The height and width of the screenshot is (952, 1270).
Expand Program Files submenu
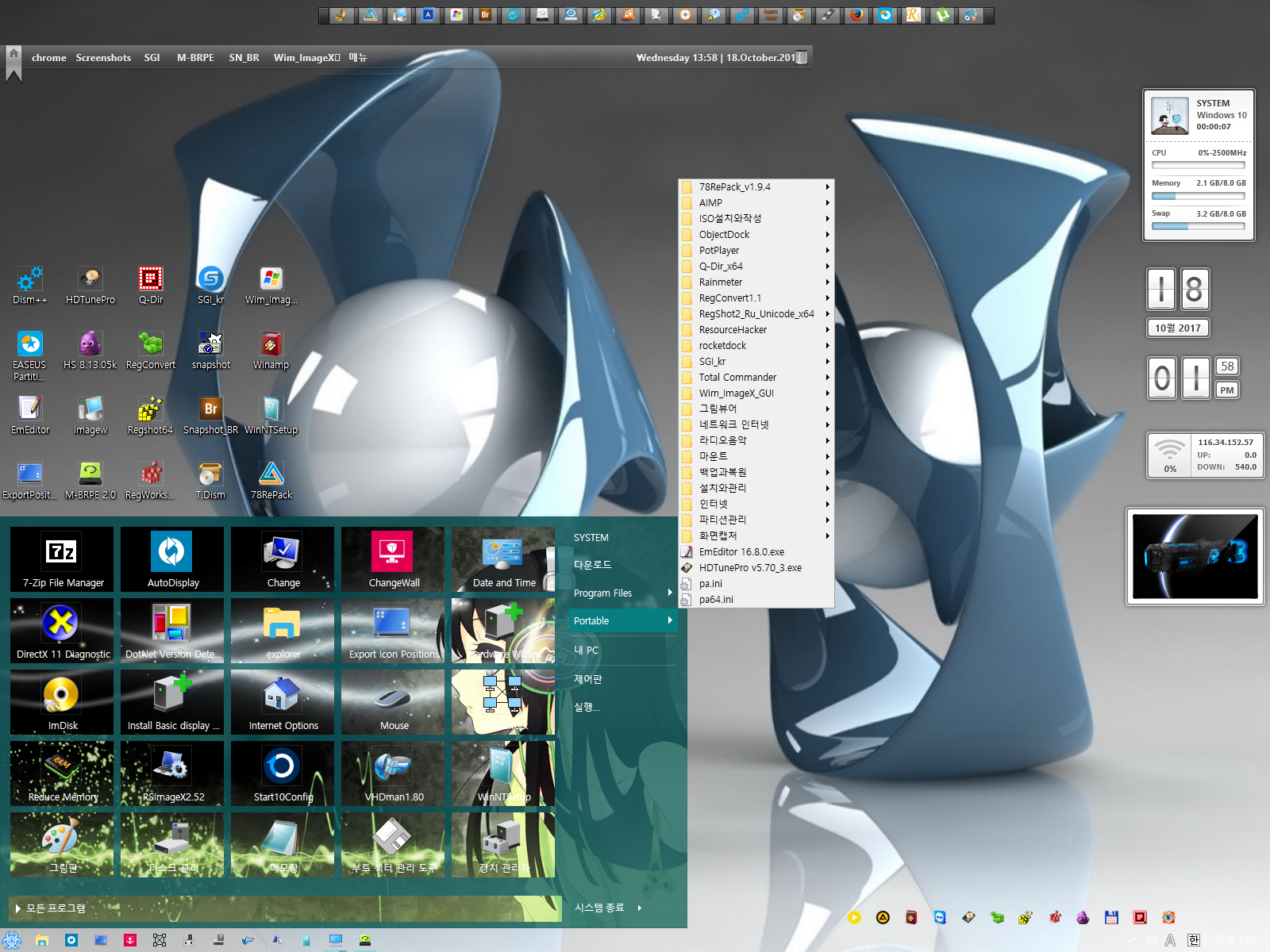point(623,593)
